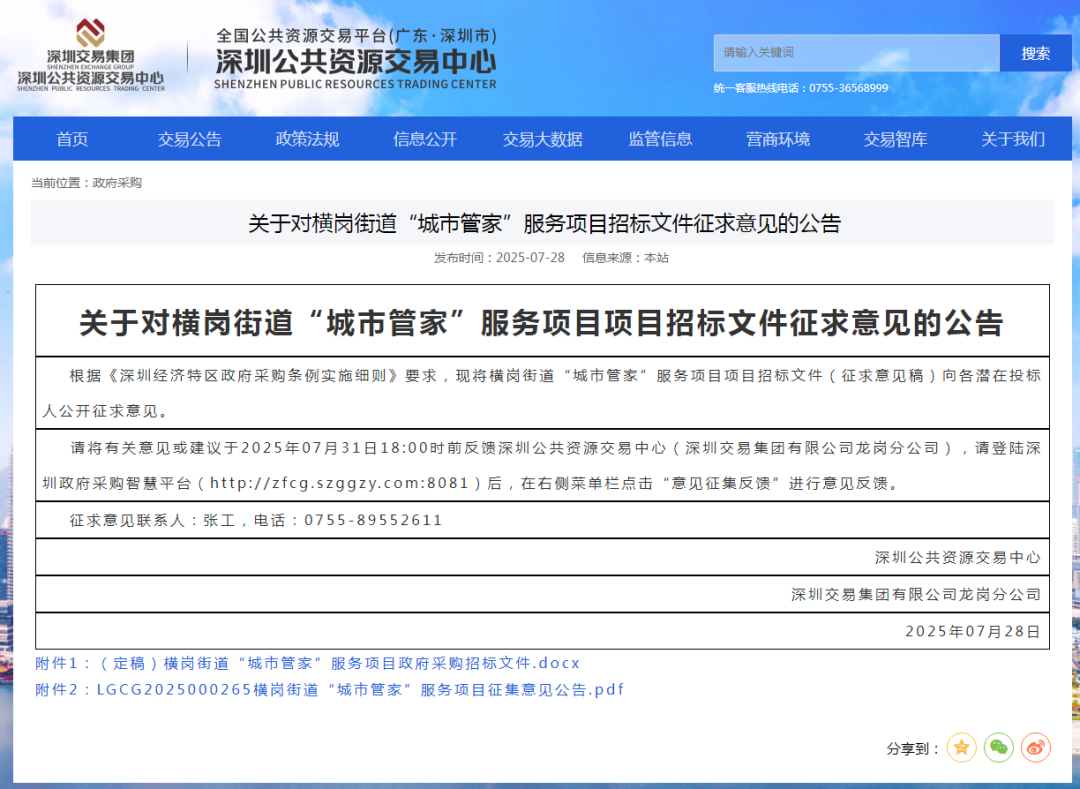Open 关于我们 about page
1080x789 pixels.
click(x=1012, y=139)
